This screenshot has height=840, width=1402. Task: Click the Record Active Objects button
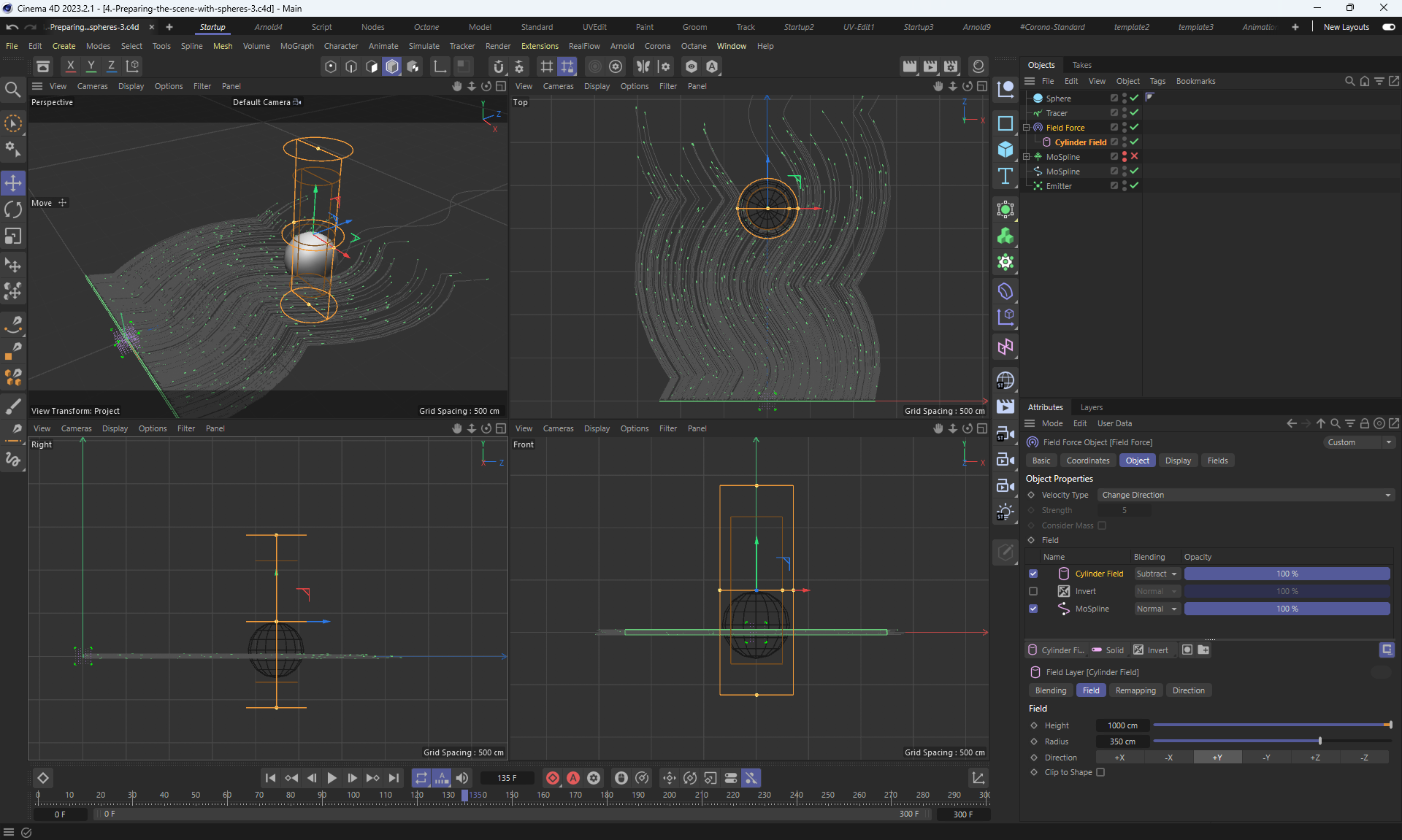(x=553, y=778)
